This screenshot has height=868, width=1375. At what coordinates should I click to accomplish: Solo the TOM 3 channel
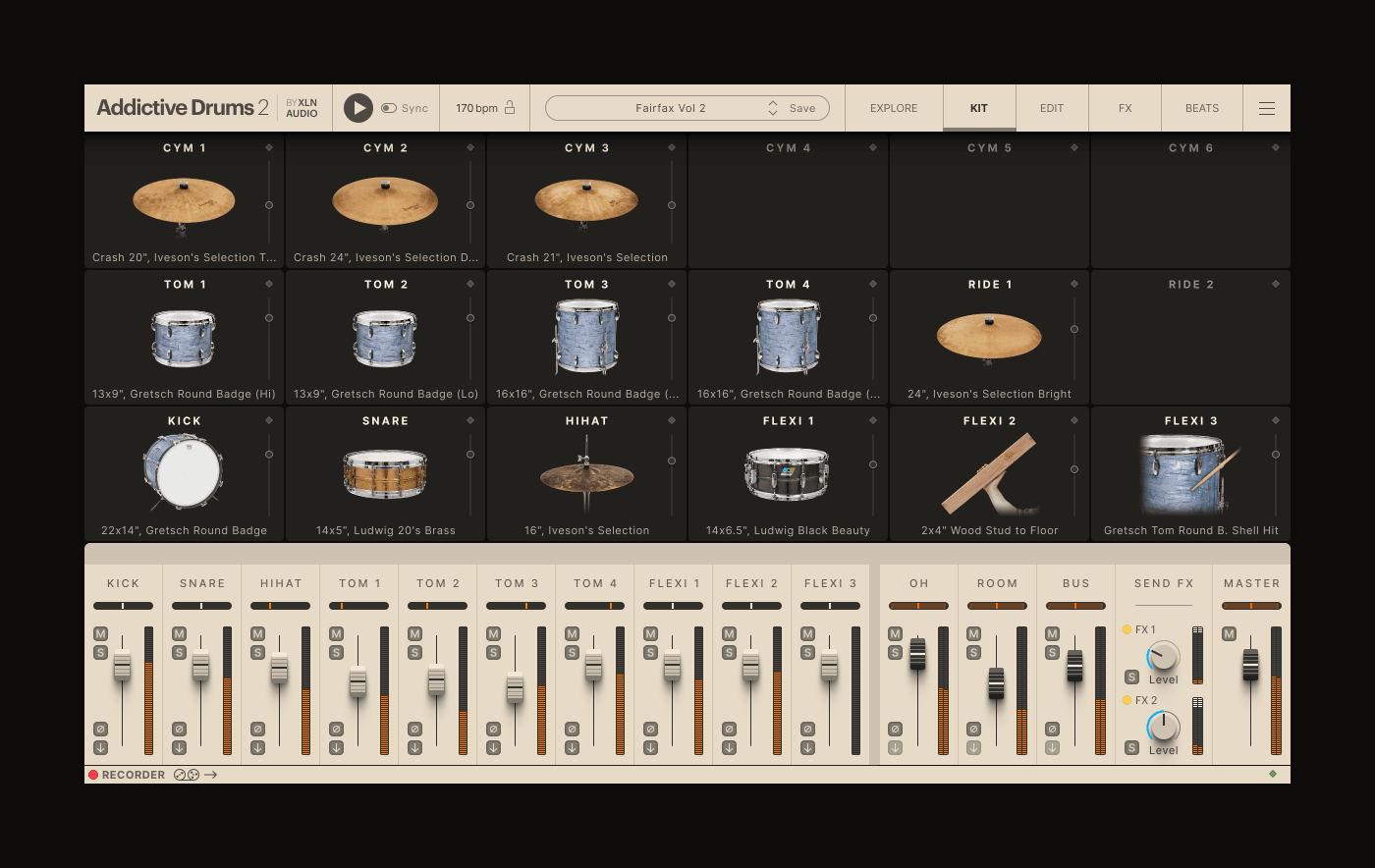point(493,652)
